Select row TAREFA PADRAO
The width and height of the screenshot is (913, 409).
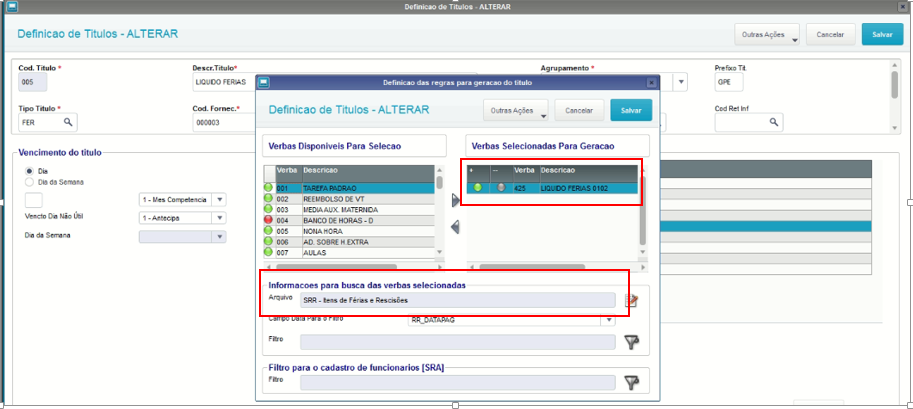point(349,188)
